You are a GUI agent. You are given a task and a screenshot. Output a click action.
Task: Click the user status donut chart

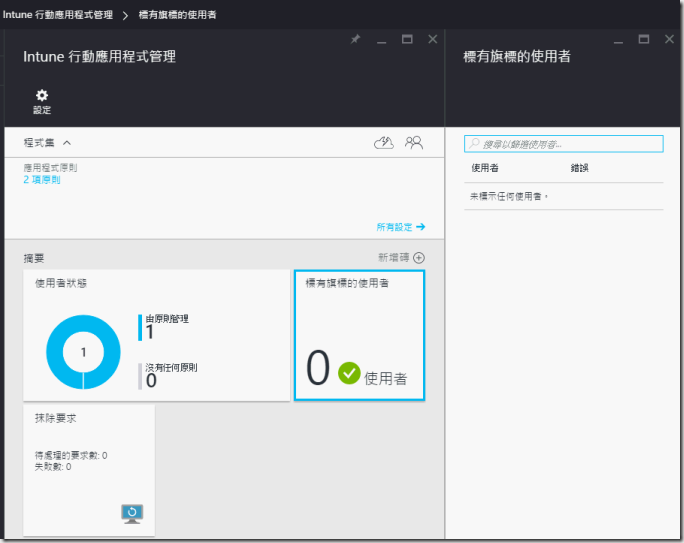83,352
